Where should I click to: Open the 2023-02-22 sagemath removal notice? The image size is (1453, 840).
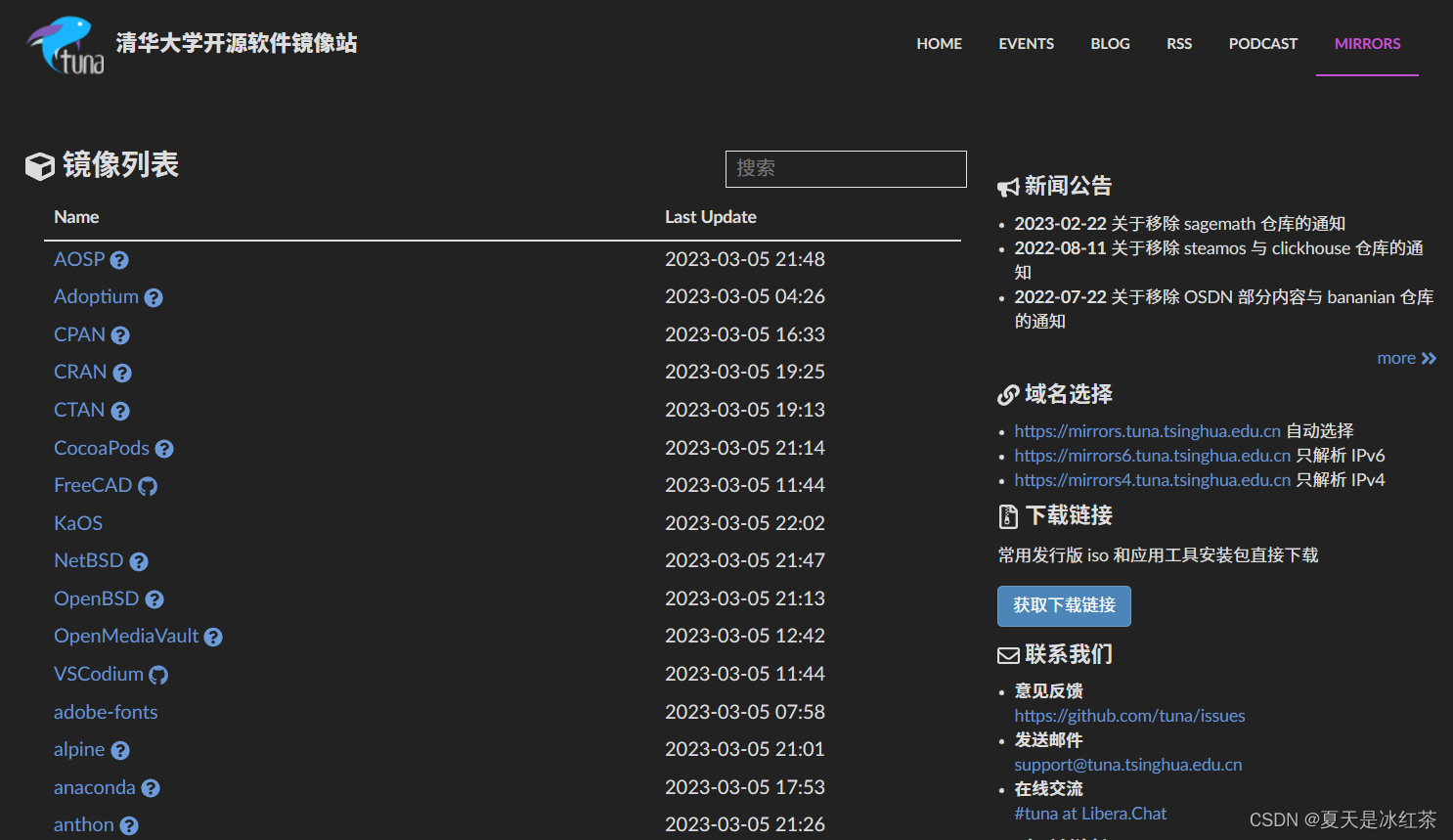pos(1179,224)
